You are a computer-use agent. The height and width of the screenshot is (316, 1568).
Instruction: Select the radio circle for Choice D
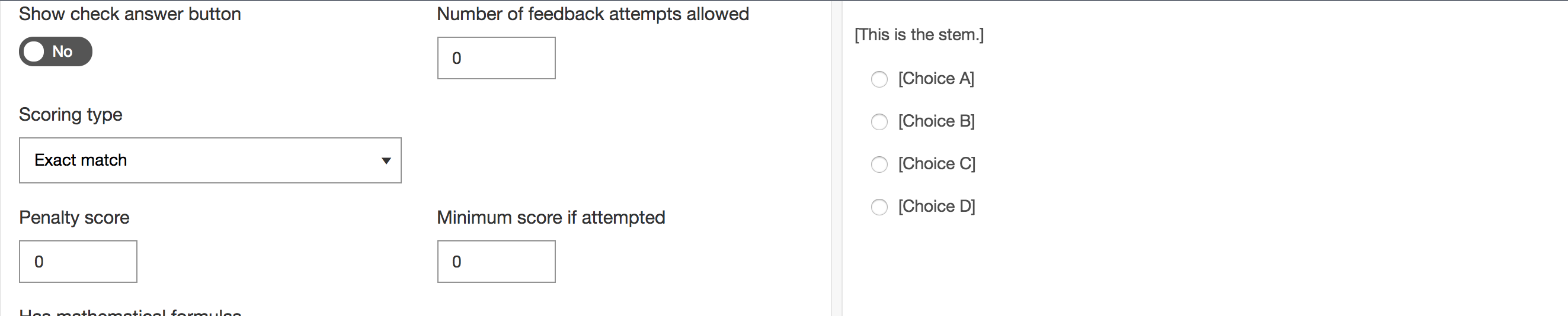[879, 207]
